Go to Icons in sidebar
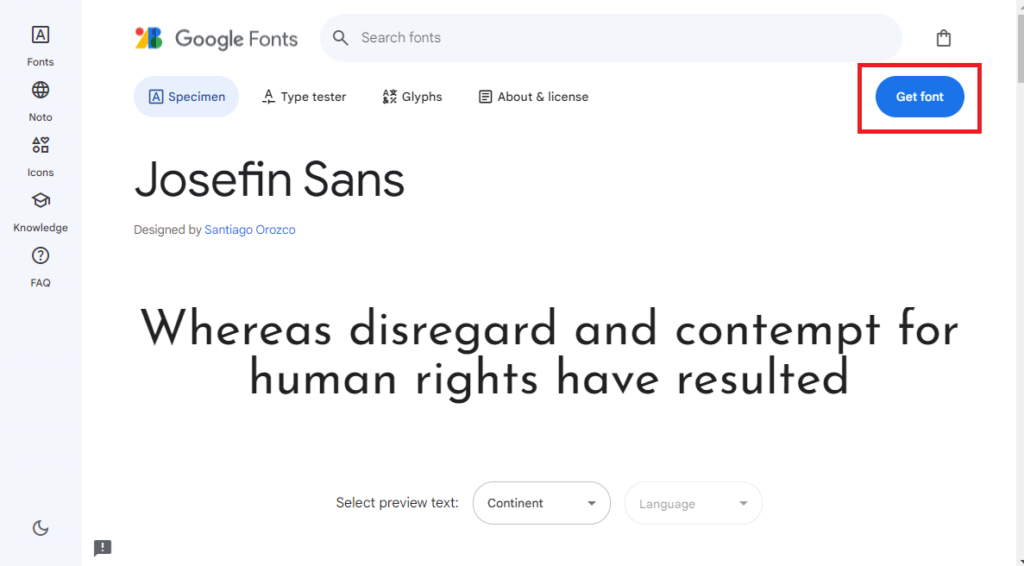 (x=40, y=157)
